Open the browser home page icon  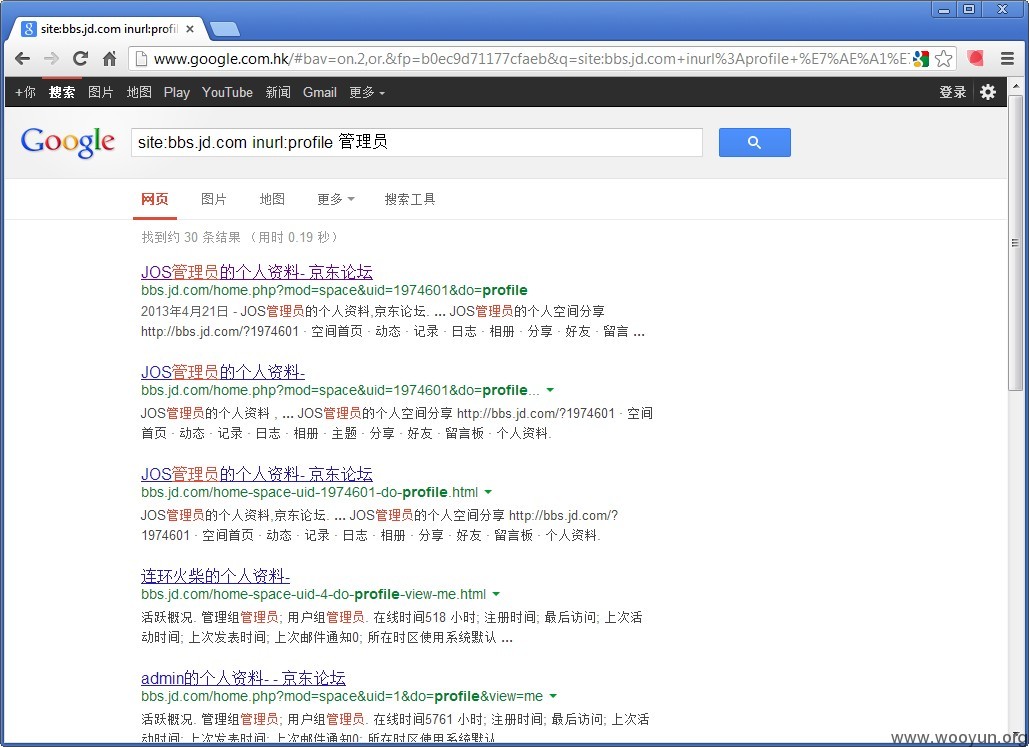(110, 58)
